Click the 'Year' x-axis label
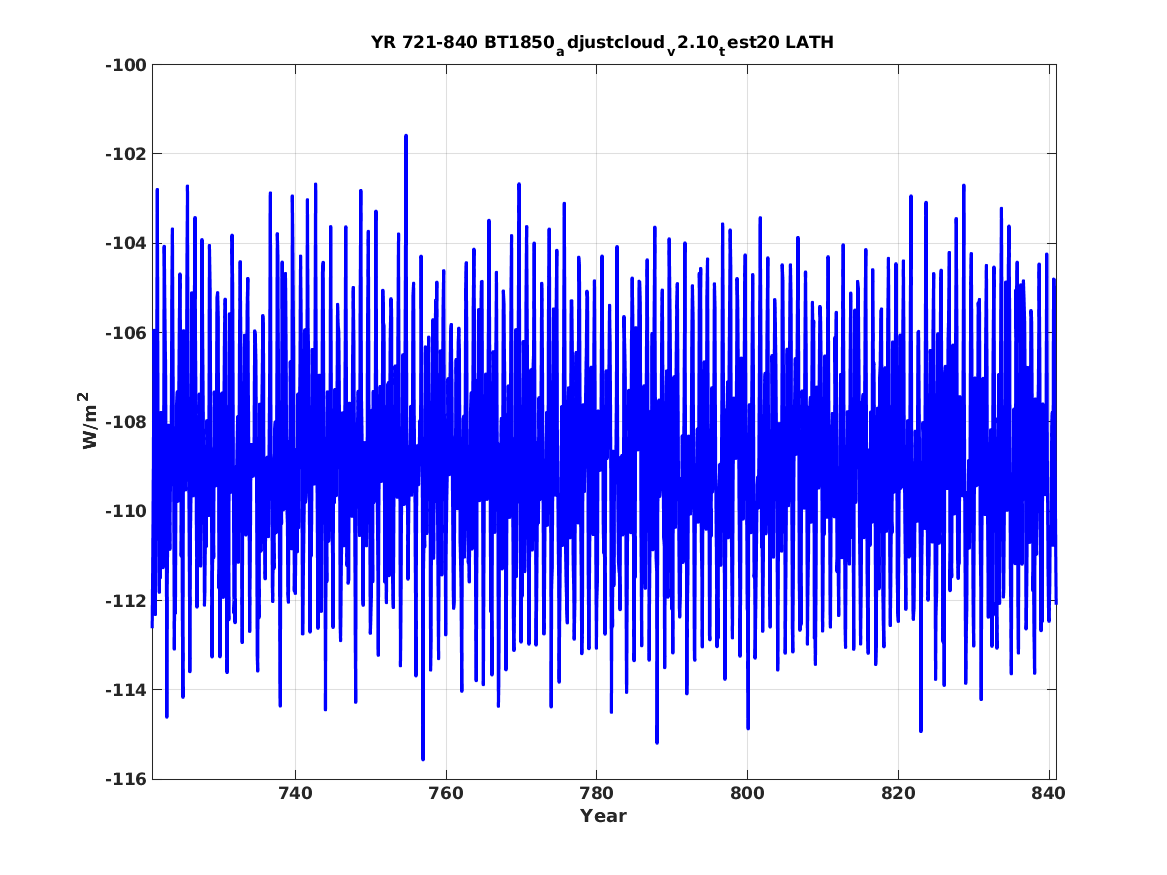 603,816
